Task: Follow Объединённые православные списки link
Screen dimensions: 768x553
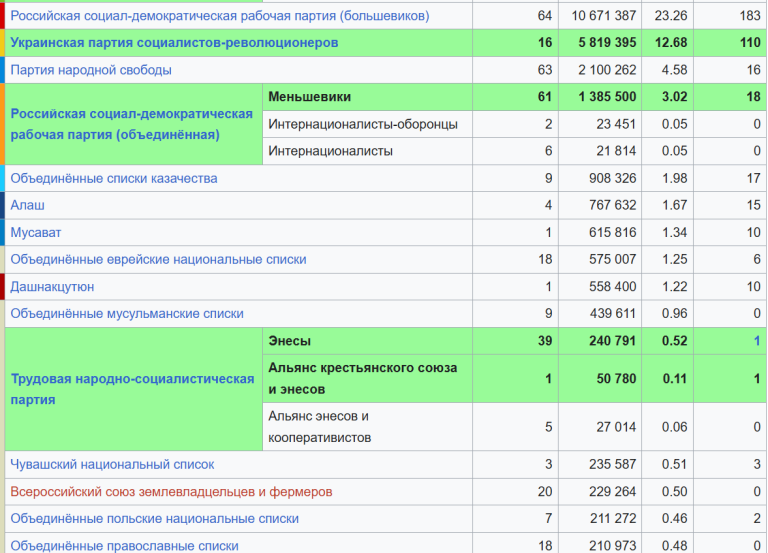Action: pyautogui.click(x=124, y=545)
